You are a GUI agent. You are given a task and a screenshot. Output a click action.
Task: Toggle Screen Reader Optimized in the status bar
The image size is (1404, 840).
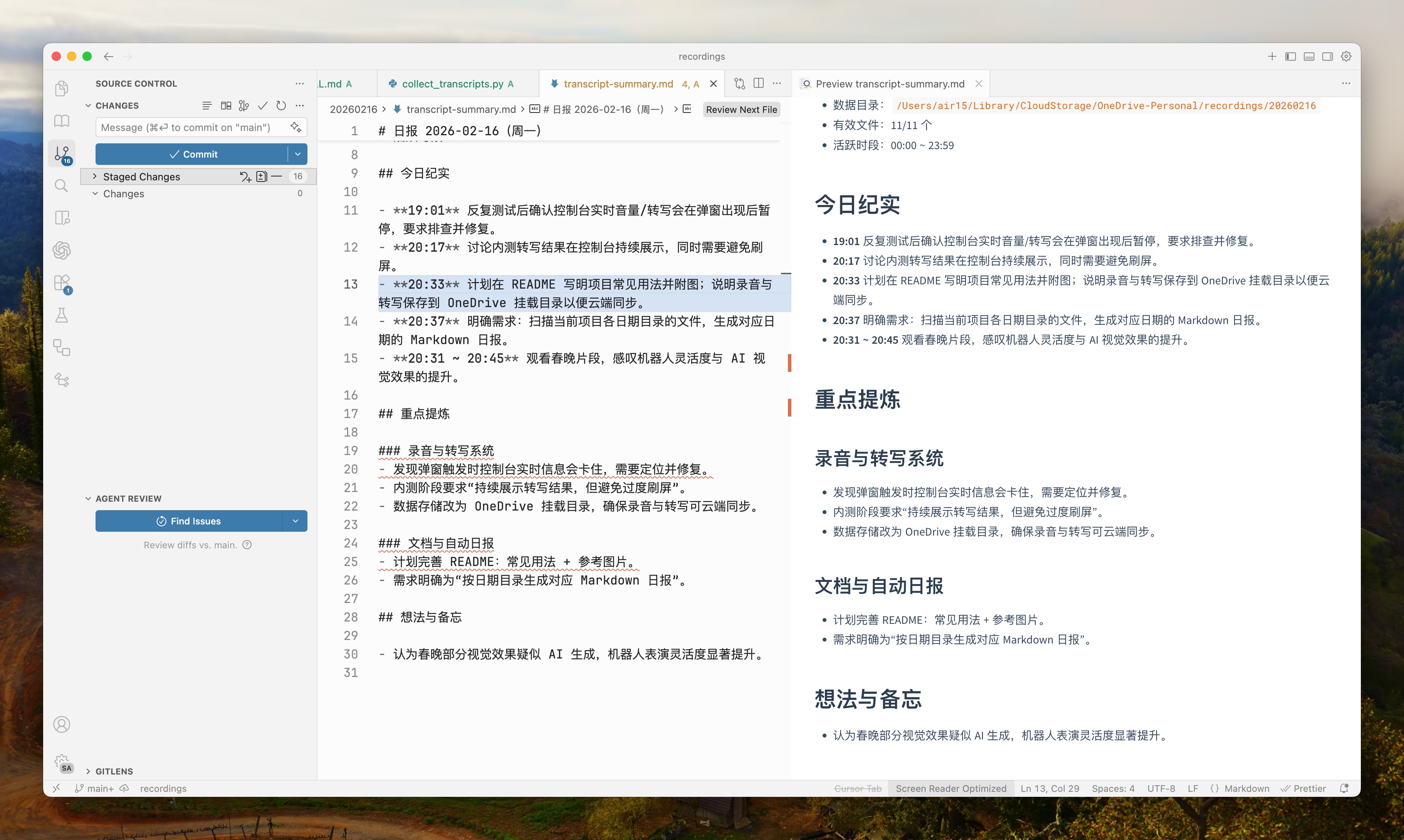[x=951, y=788]
